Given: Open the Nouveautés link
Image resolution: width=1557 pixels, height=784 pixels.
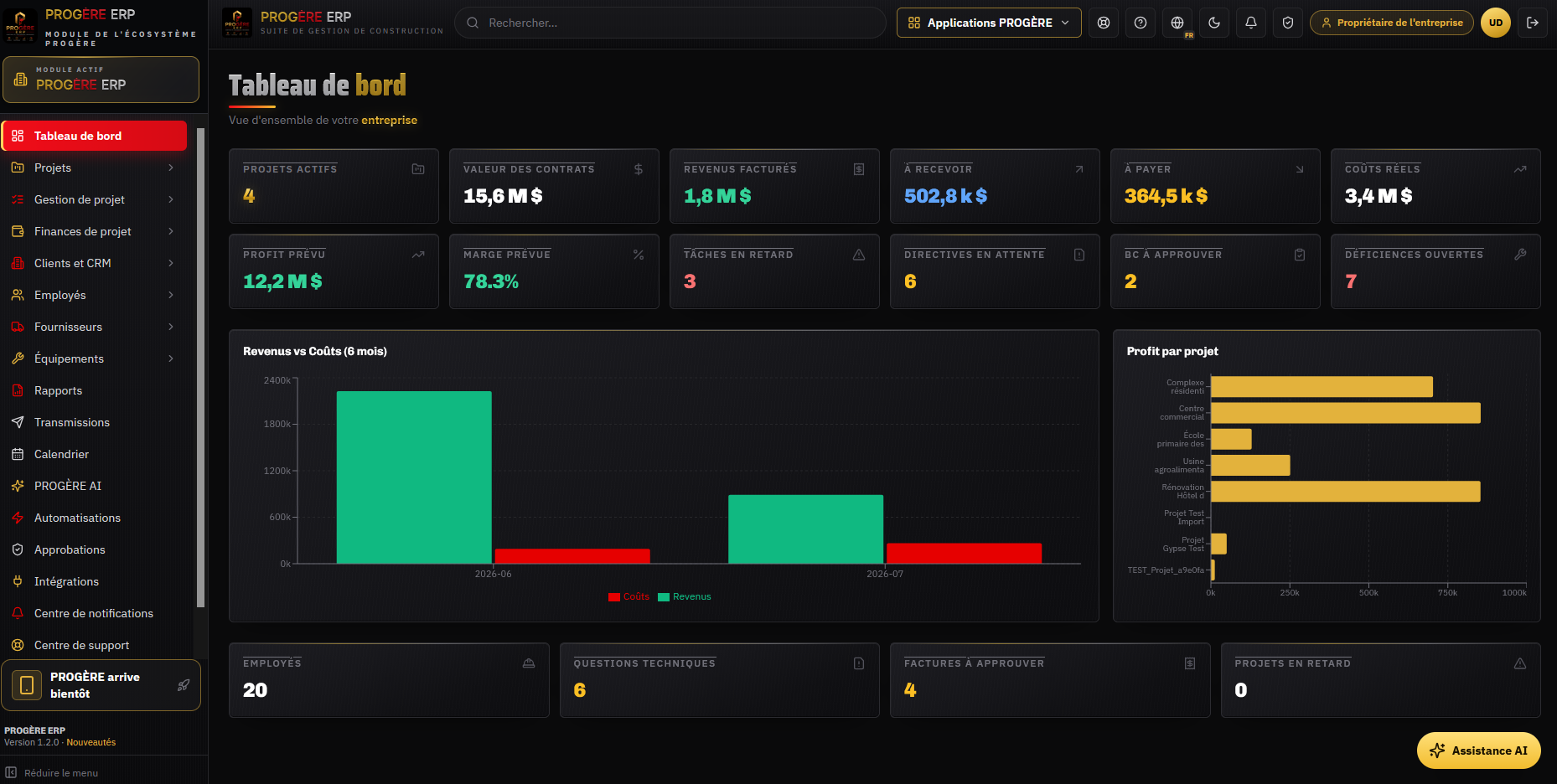Looking at the screenshot, I should [x=91, y=742].
